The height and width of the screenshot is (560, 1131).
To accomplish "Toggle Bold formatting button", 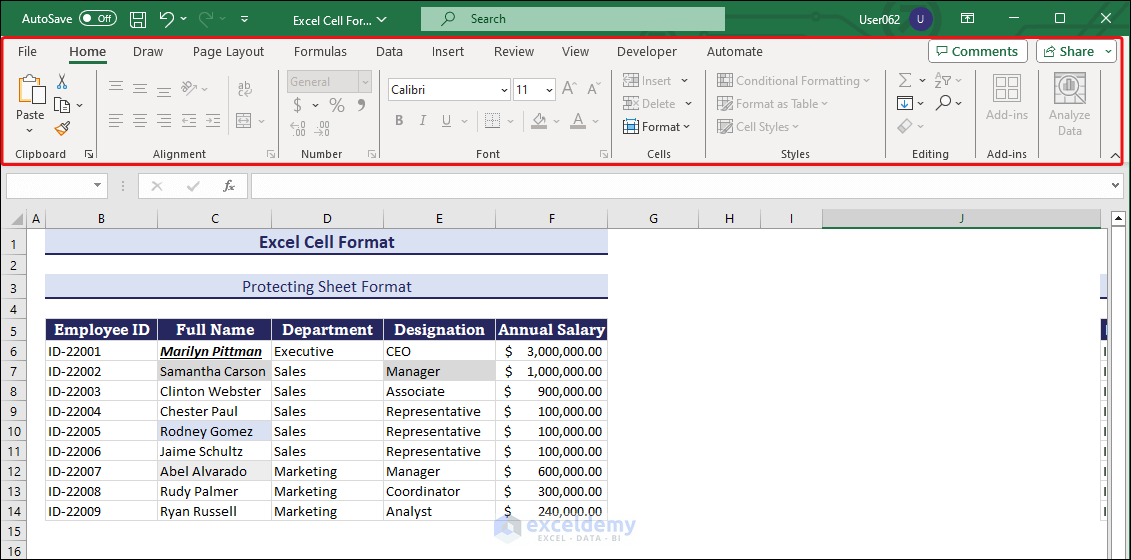I will click(x=399, y=121).
